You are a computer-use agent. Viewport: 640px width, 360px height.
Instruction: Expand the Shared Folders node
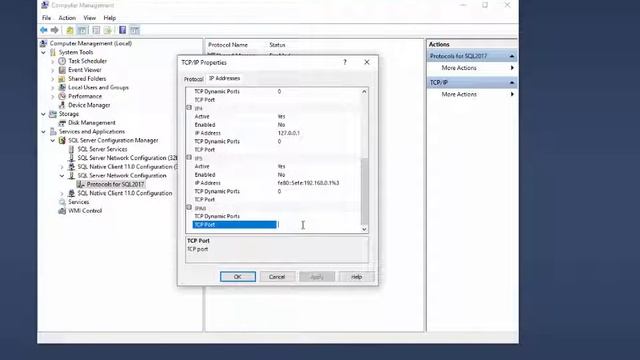[53, 79]
